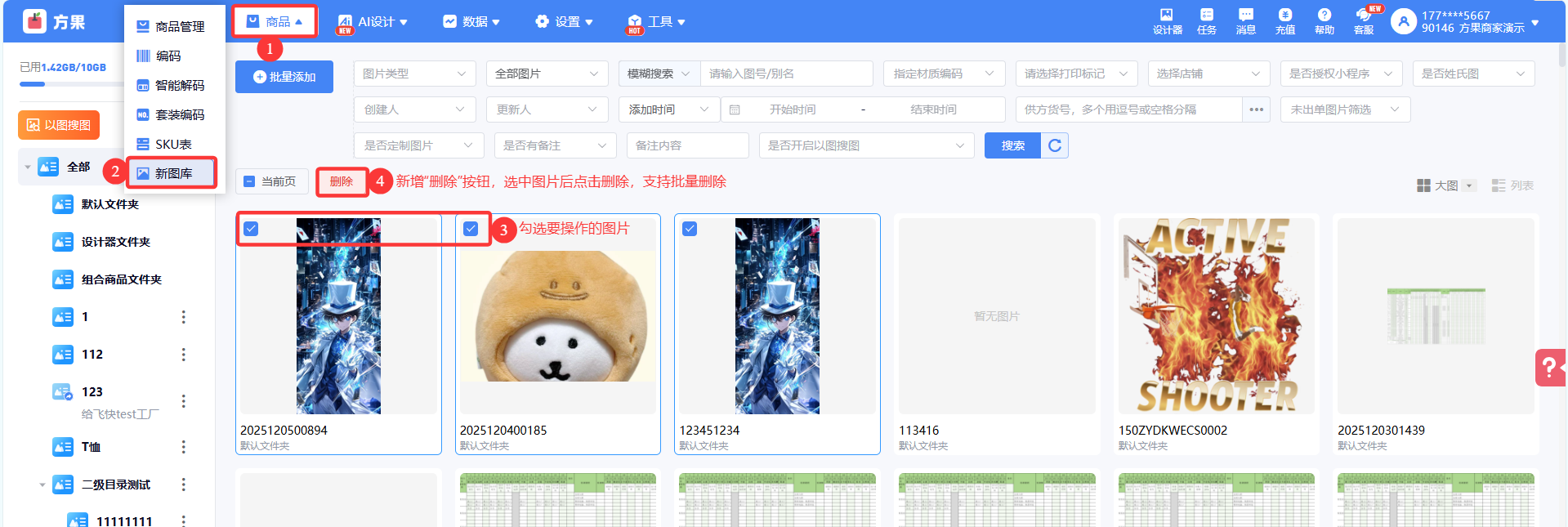Open the 工具 top menu
Screen dimensions: 1568x527
(x=657, y=22)
